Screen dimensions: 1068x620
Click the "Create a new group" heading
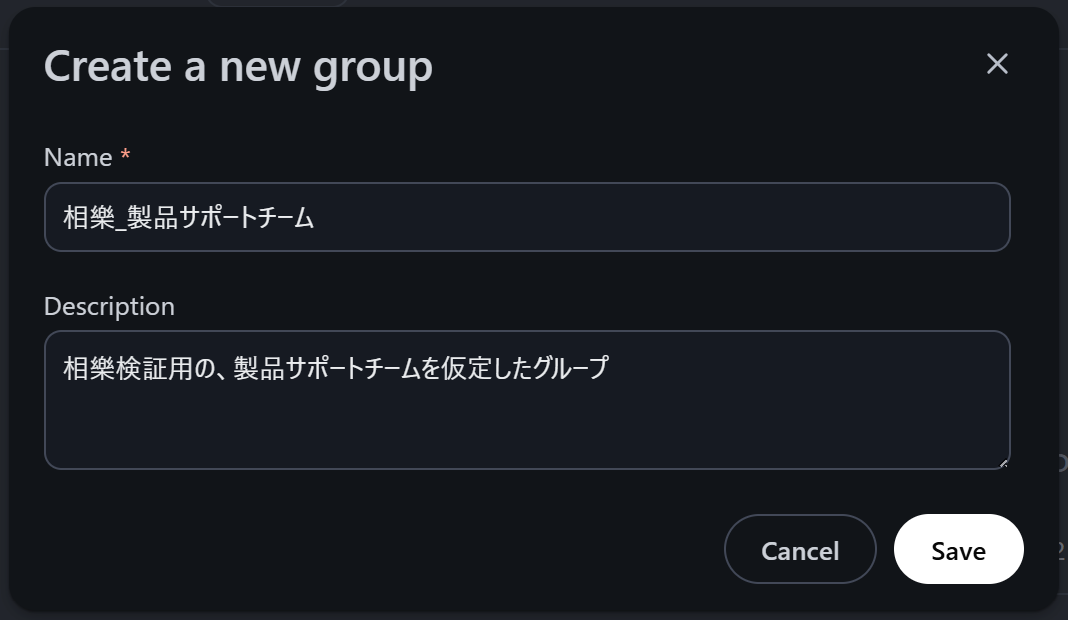[x=238, y=66]
